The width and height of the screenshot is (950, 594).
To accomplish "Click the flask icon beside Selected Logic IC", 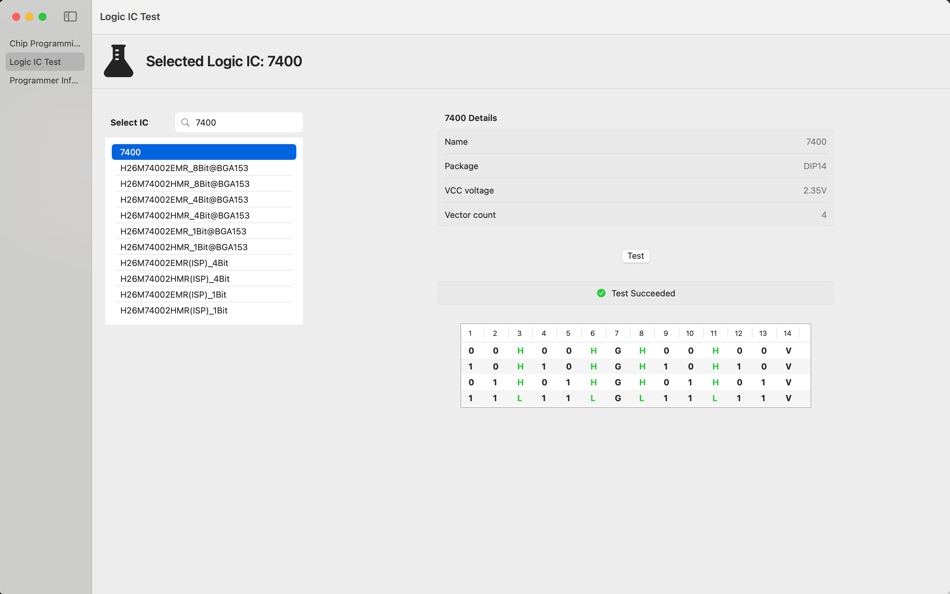I will pyautogui.click(x=117, y=60).
